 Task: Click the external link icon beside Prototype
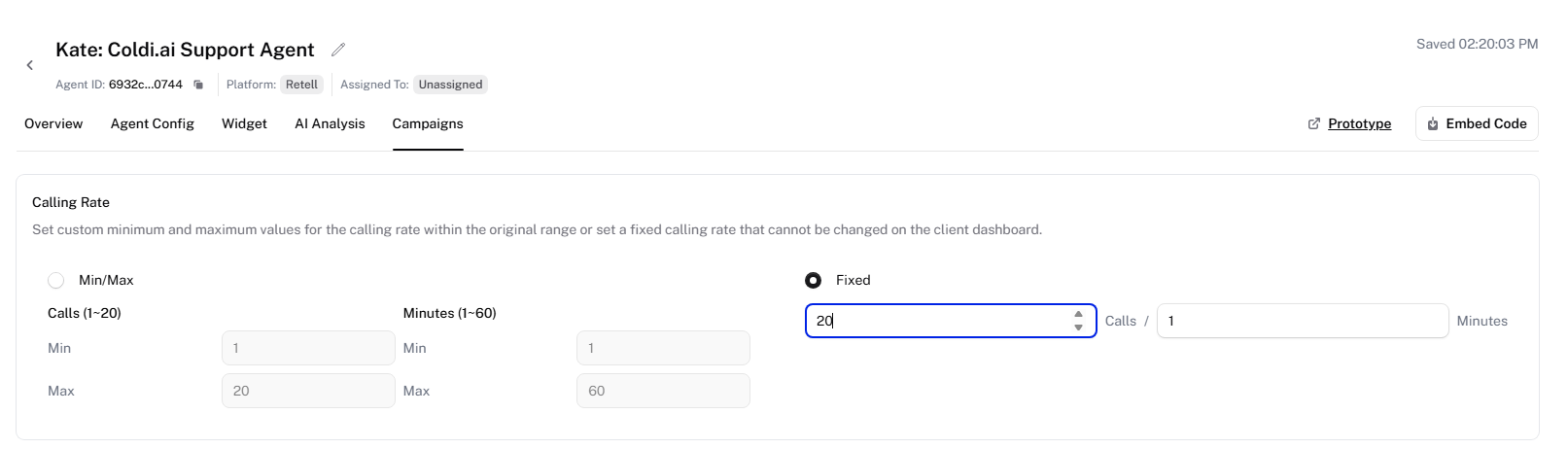[x=1314, y=123]
